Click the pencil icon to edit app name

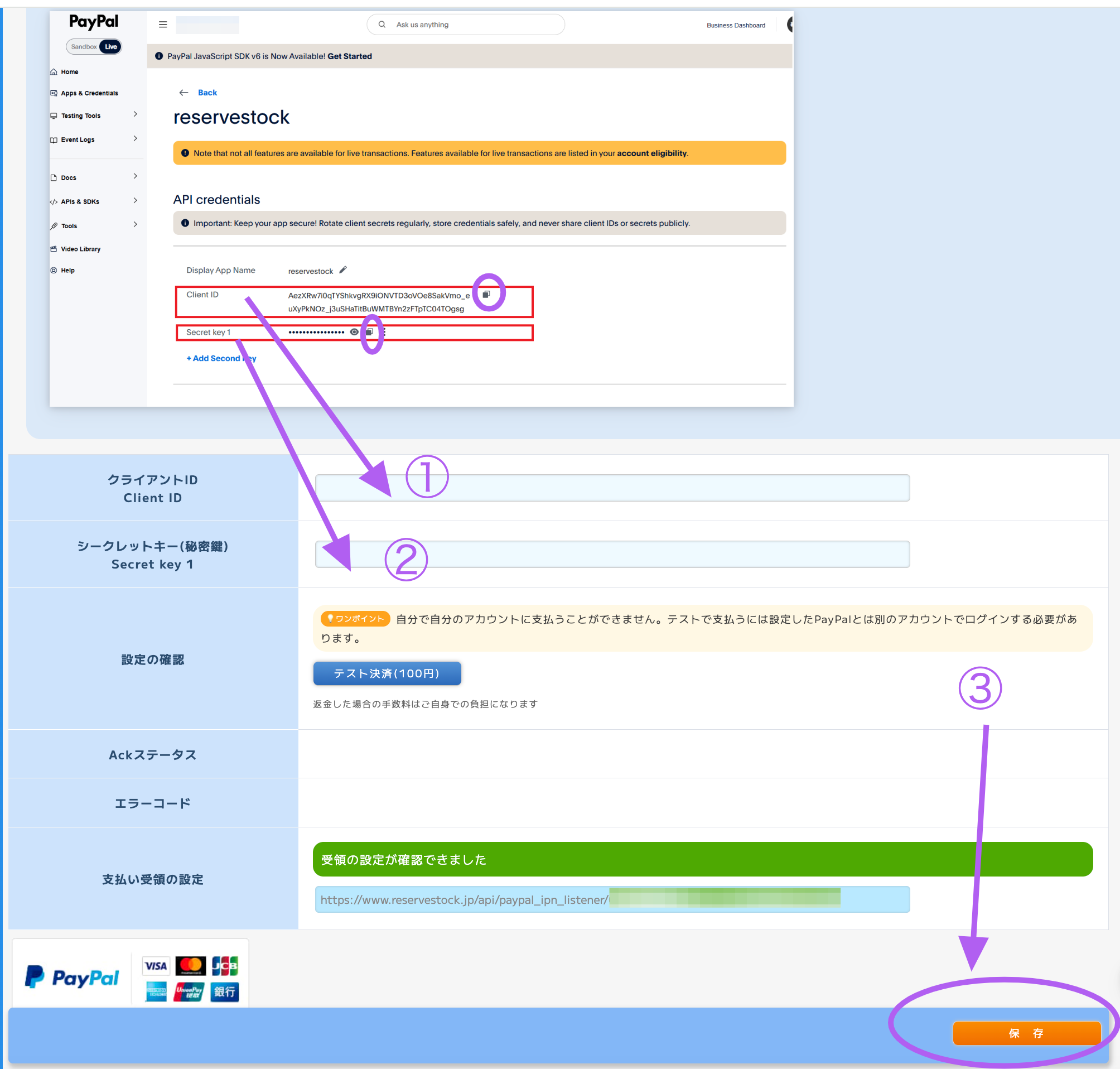343,270
